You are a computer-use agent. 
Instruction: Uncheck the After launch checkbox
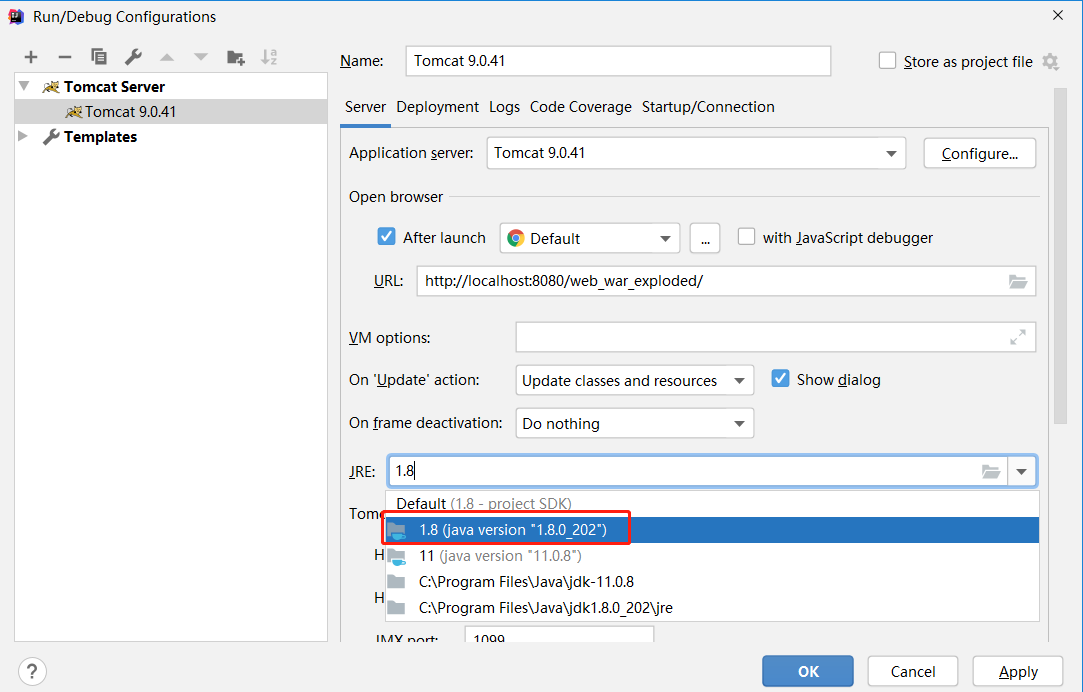[x=386, y=237]
